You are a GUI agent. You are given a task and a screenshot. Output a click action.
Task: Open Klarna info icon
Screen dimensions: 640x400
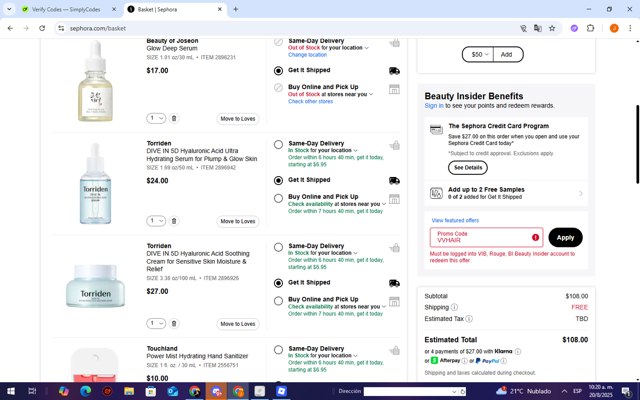pyautogui.click(x=518, y=351)
